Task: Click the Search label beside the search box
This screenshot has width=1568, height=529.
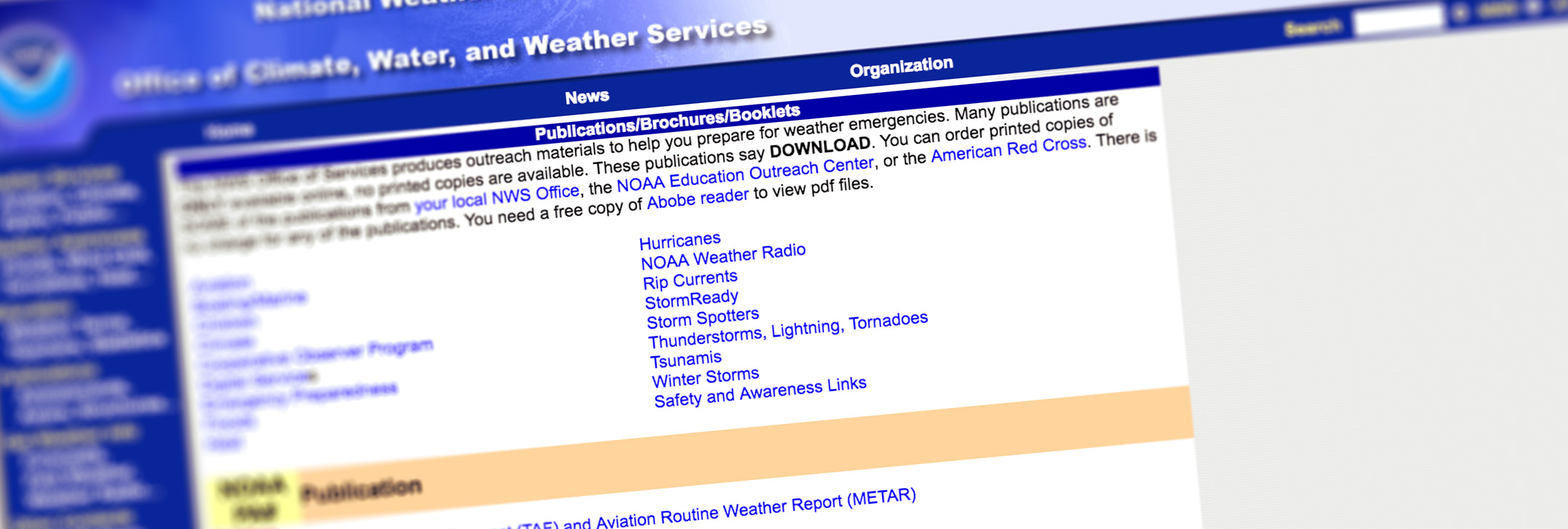Action: tap(1312, 28)
